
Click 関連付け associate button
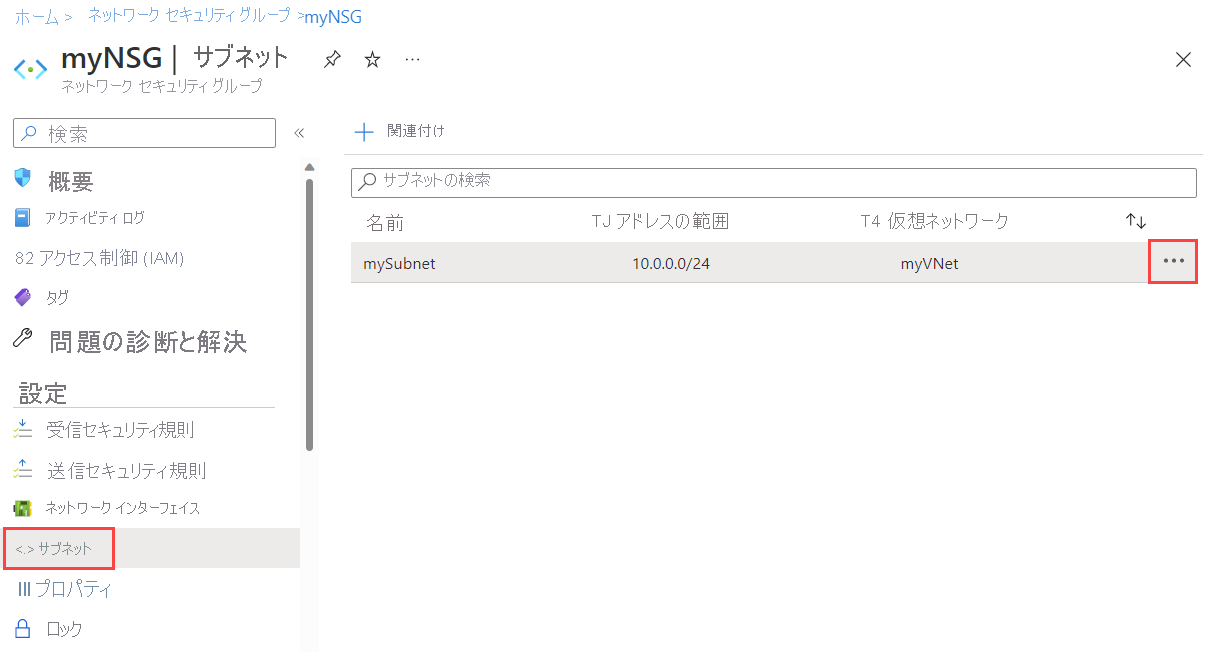coord(416,131)
